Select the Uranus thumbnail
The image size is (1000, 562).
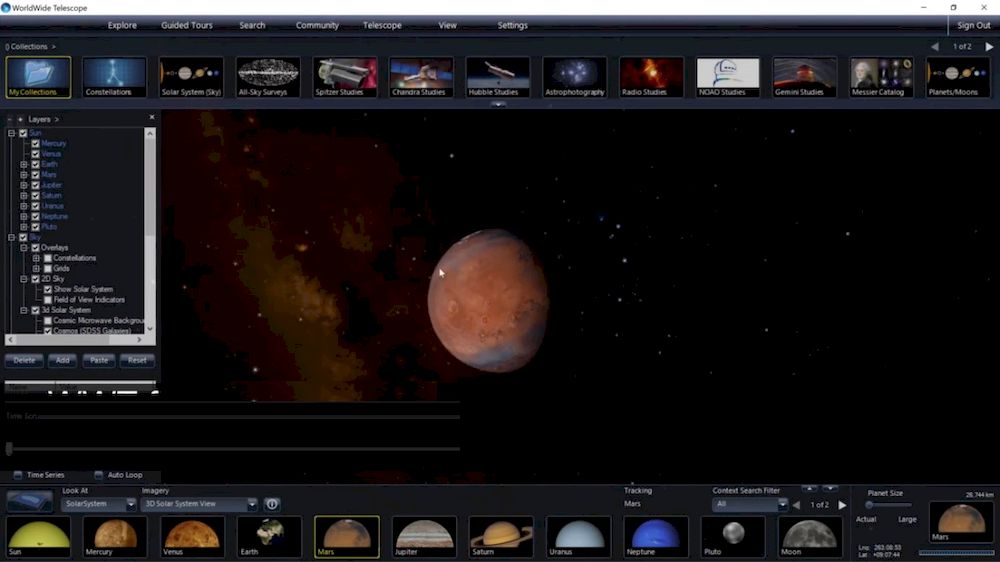coord(578,536)
